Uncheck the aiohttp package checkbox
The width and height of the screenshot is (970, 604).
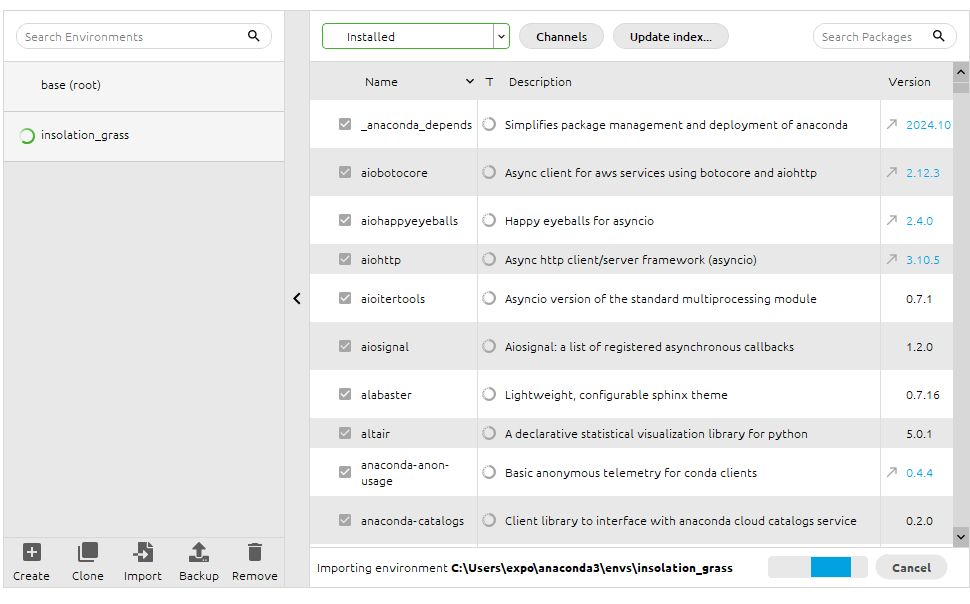(x=345, y=260)
